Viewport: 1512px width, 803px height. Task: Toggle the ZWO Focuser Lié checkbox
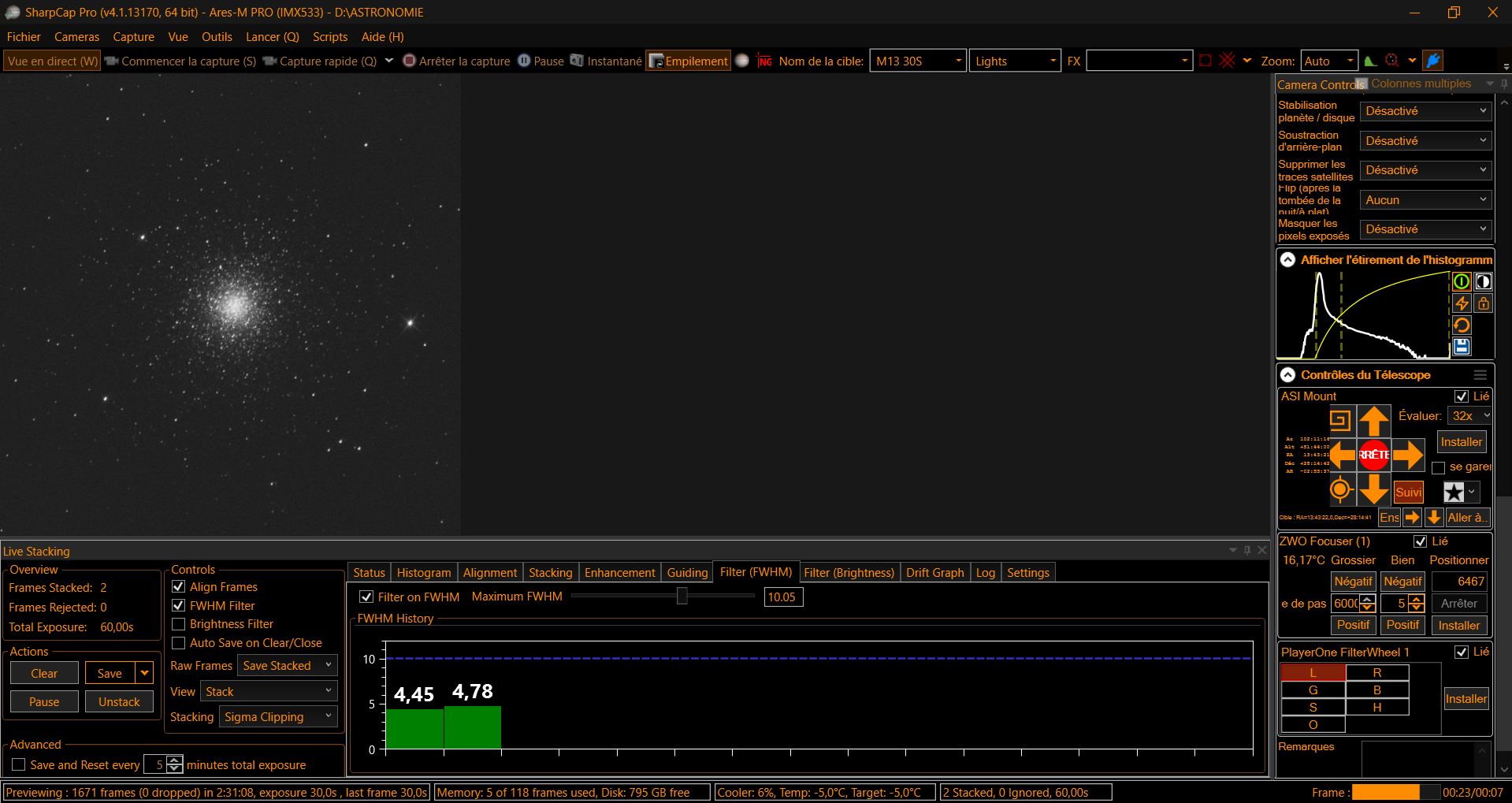[1421, 541]
